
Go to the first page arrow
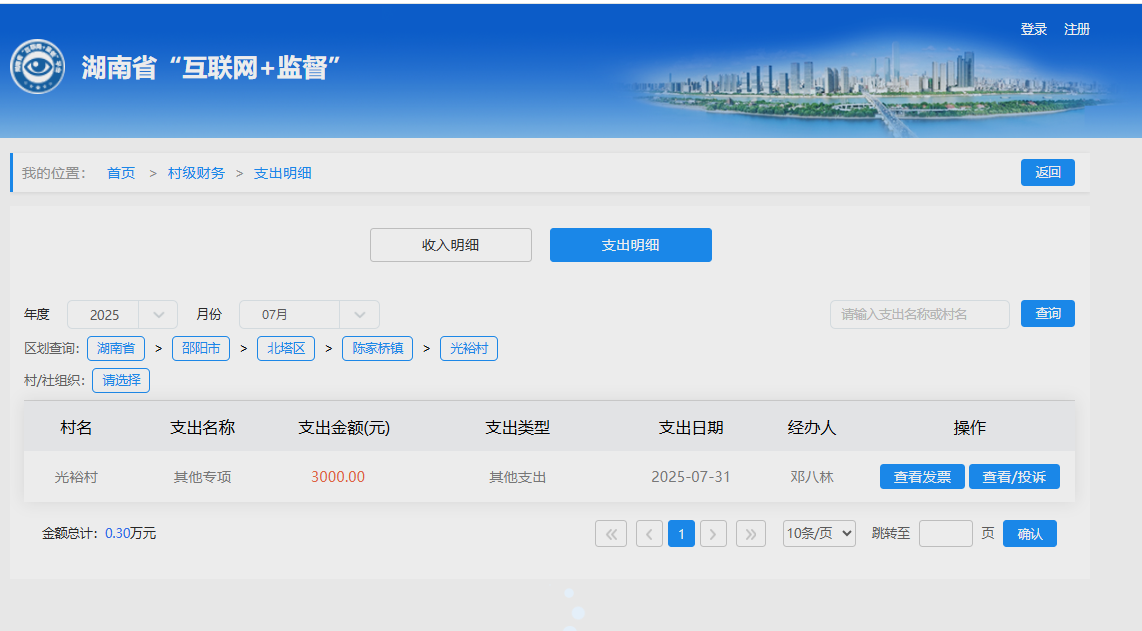pos(610,534)
